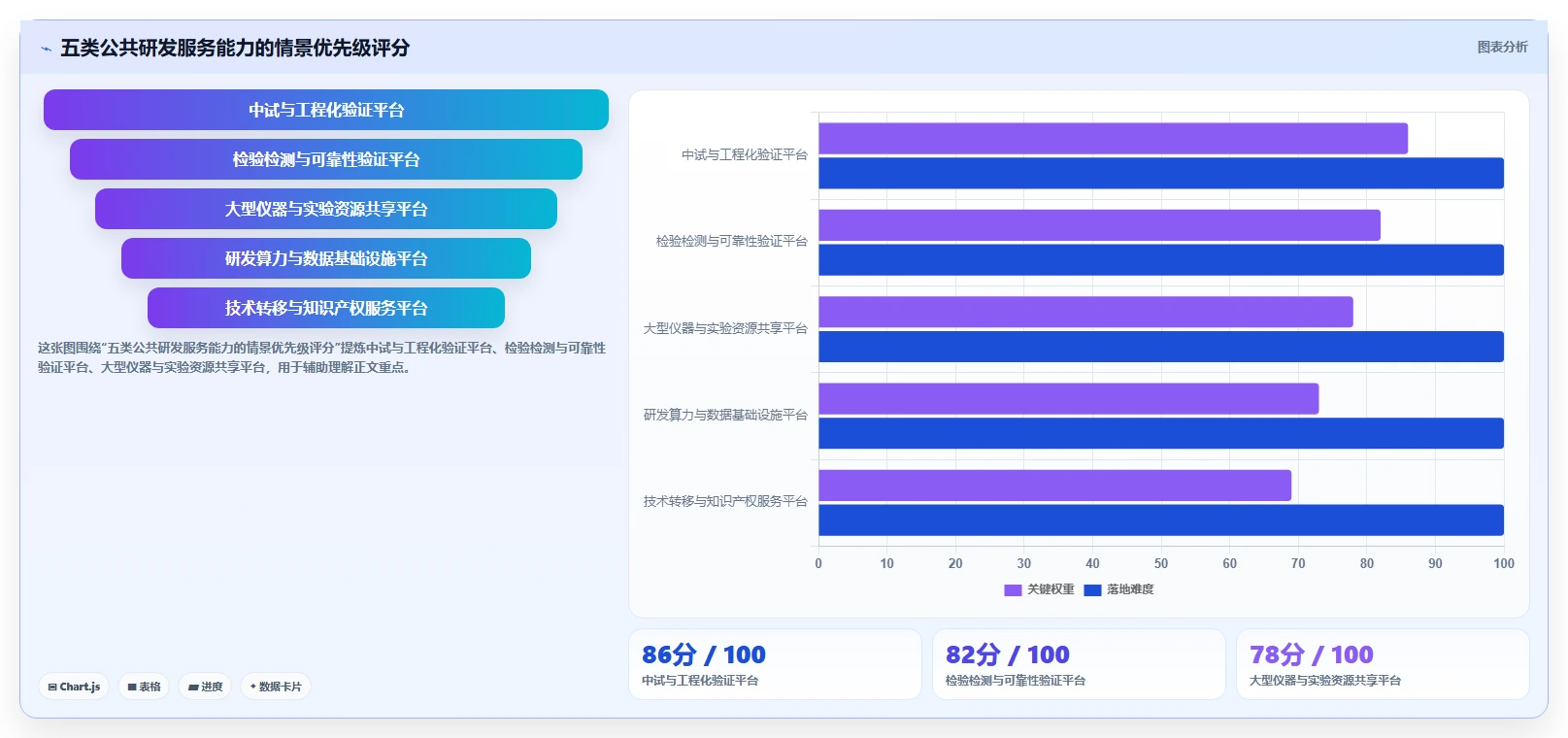Click the blue bar for 中试与工程化验证平台

pos(1161,173)
